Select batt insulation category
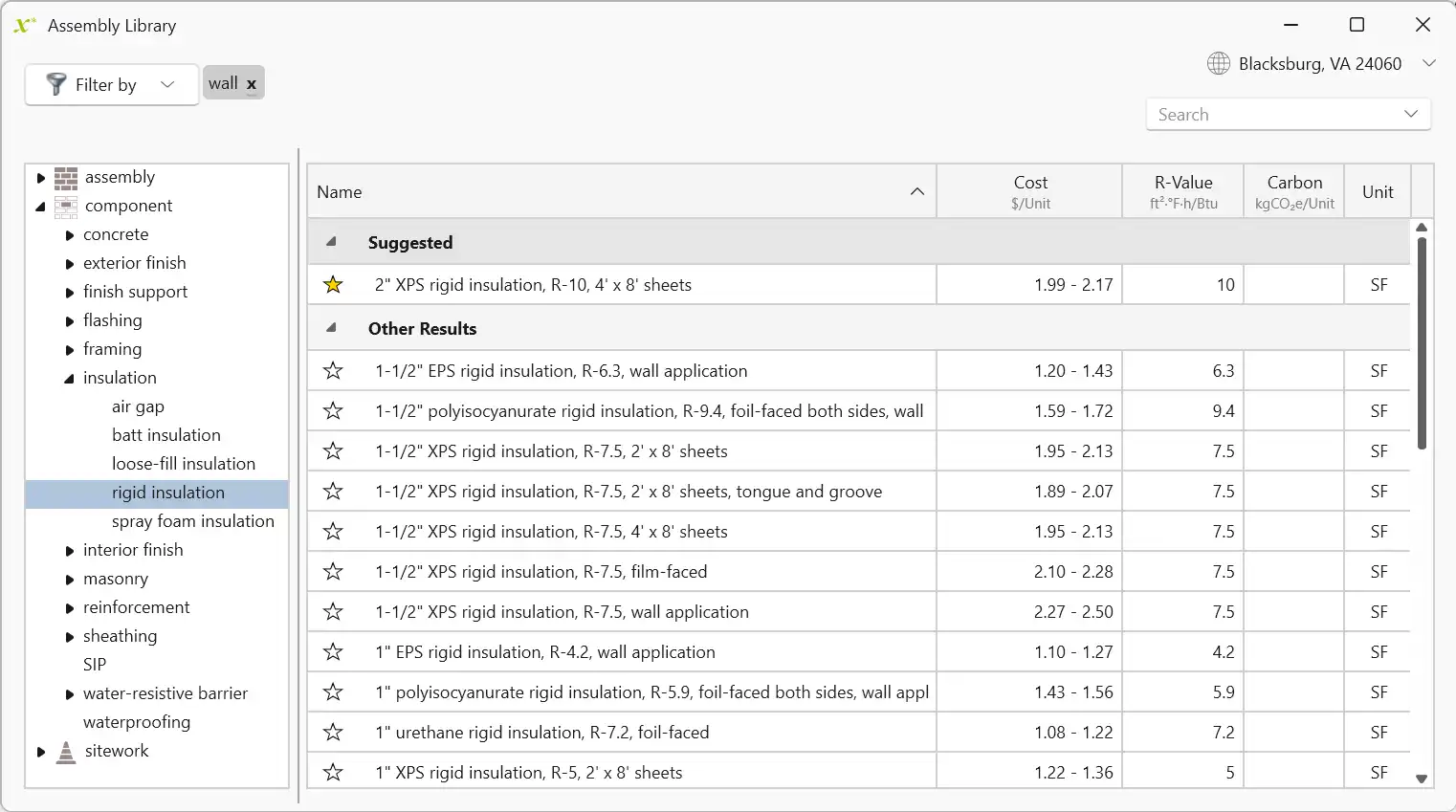 165,435
